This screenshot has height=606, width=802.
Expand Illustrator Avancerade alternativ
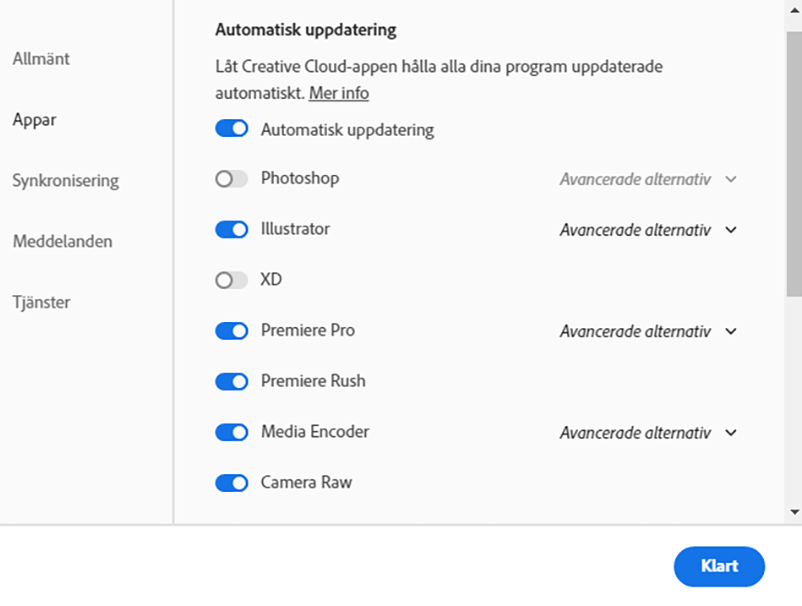[731, 230]
